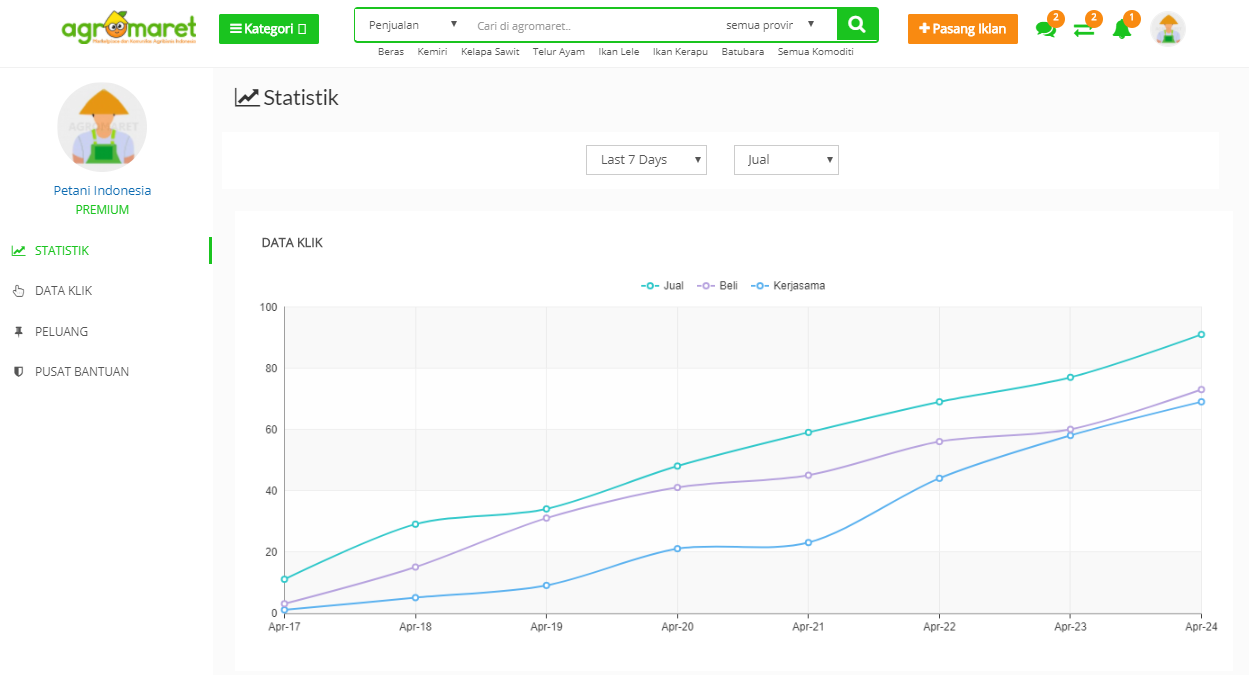Open the transactions exchange arrows icon
Image resolution: width=1249 pixels, height=675 pixels.
click(x=1083, y=29)
